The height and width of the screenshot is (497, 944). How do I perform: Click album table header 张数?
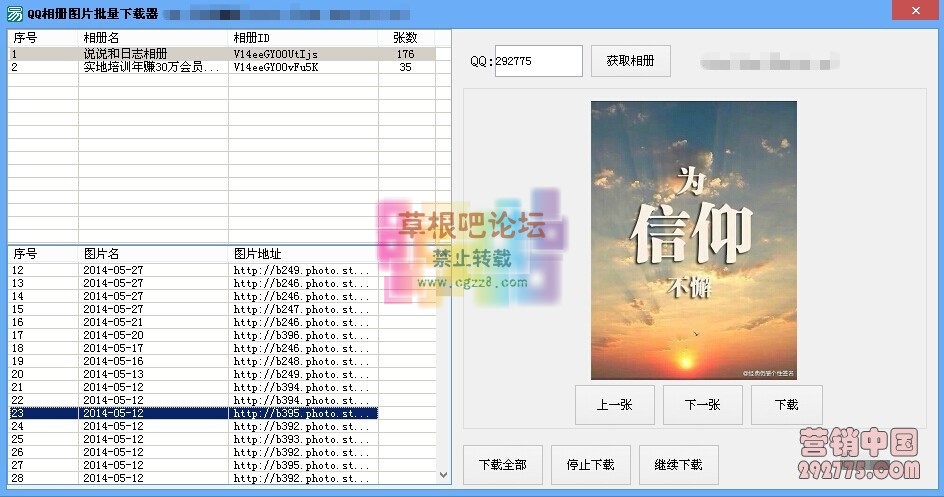405,38
